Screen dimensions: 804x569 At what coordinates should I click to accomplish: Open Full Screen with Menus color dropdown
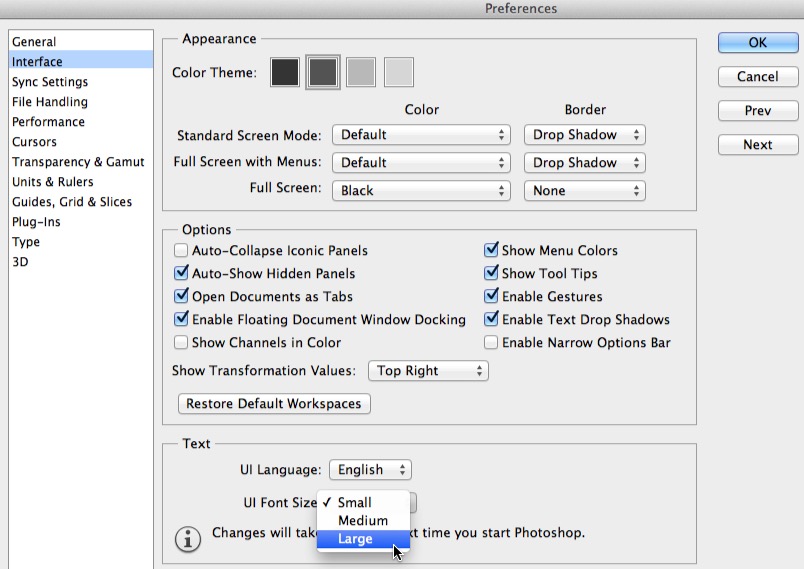coord(421,162)
